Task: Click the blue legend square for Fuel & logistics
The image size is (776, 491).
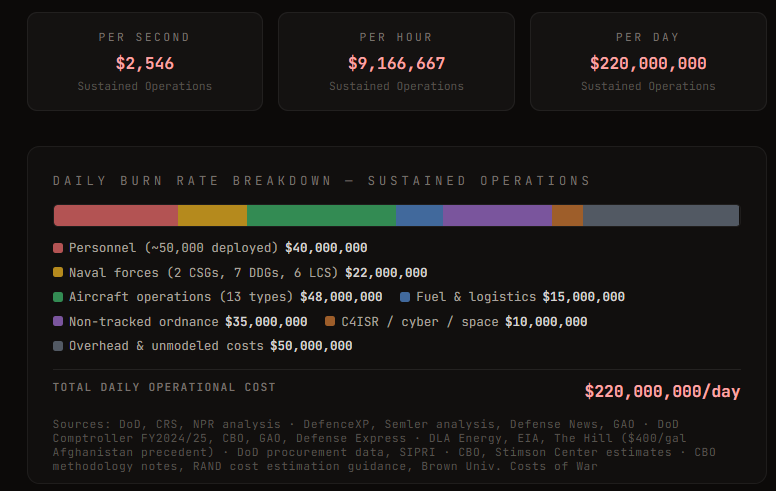Action: tap(405, 297)
